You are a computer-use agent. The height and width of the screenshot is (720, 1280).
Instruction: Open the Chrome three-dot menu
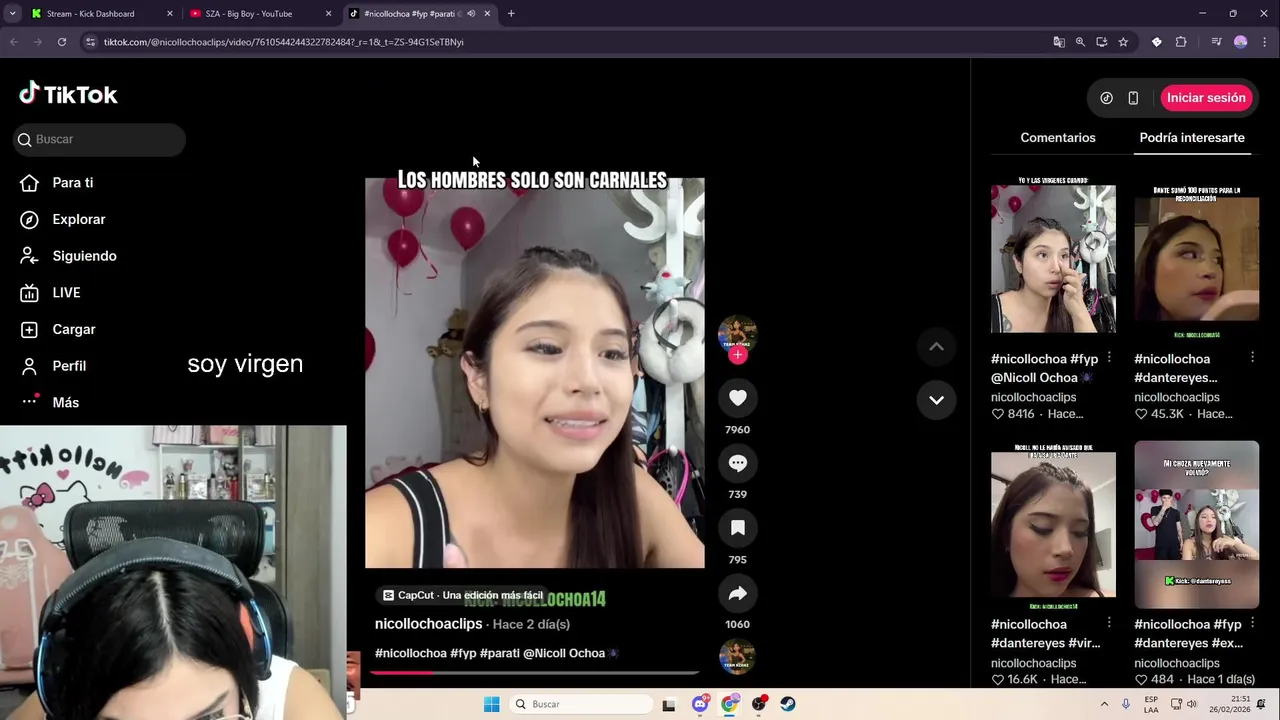(x=1264, y=42)
